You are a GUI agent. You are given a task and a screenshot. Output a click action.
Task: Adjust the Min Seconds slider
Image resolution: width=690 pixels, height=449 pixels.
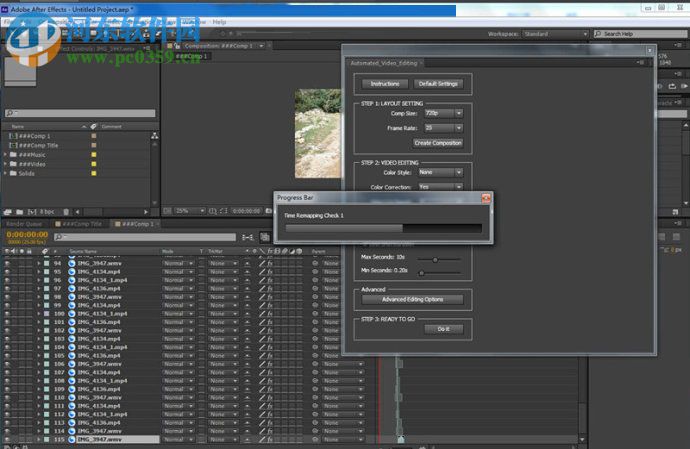tap(421, 273)
